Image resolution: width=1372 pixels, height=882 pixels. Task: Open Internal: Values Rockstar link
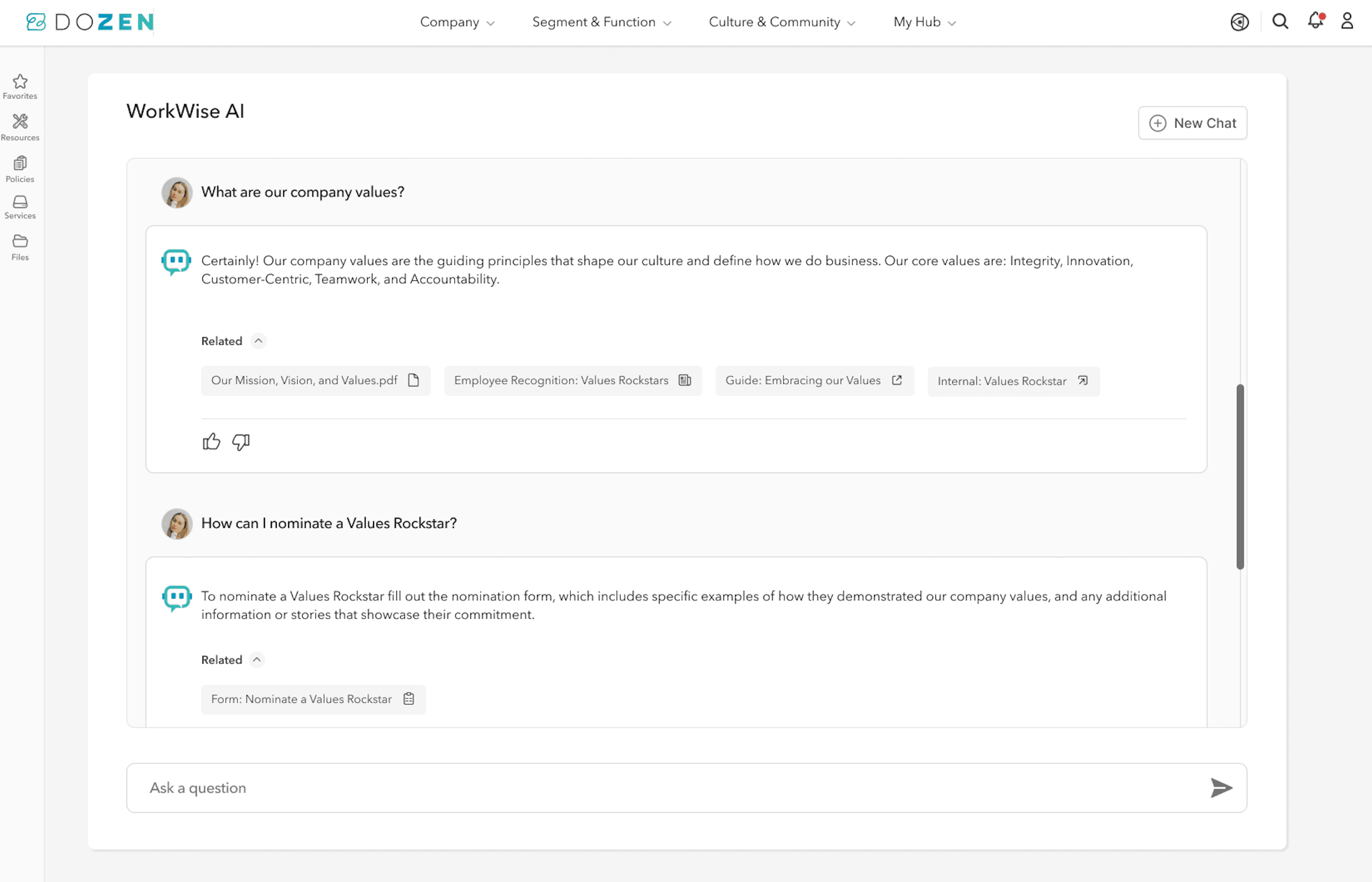pyautogui.click(x=1013, y=381)
